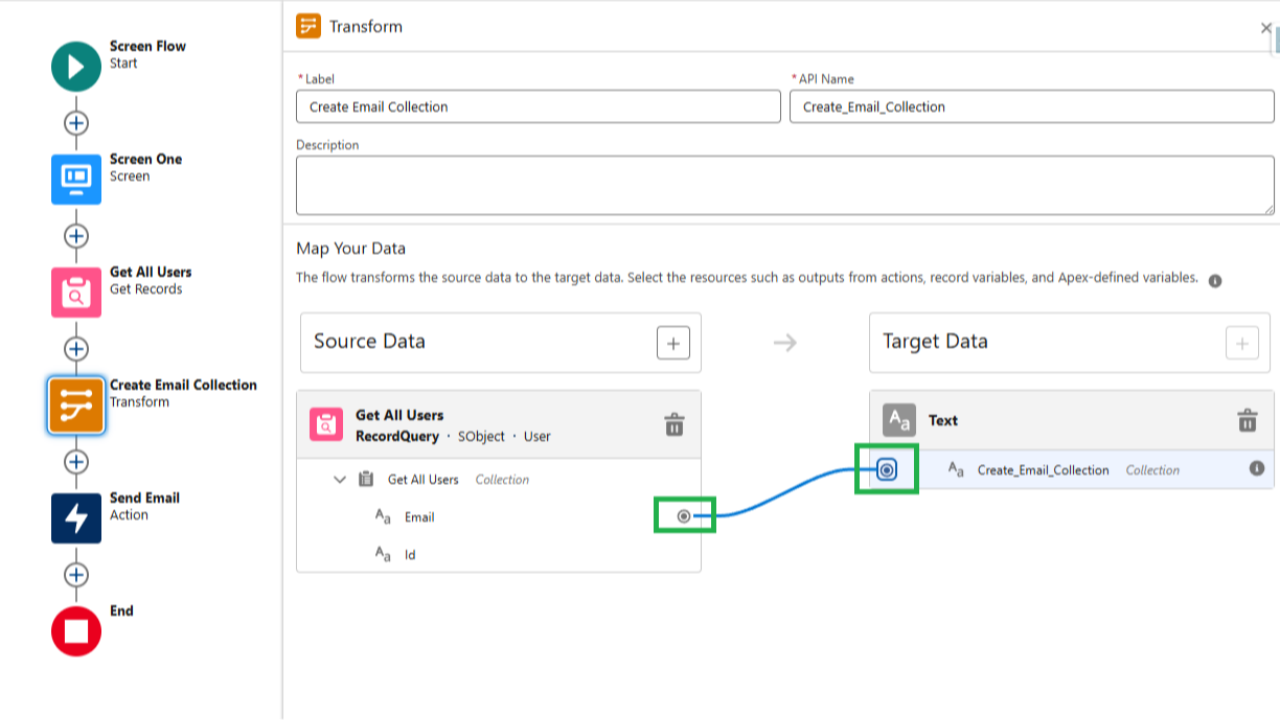Select the End node icon
This screenshot has height=720, width=1280.
point(76,631)
